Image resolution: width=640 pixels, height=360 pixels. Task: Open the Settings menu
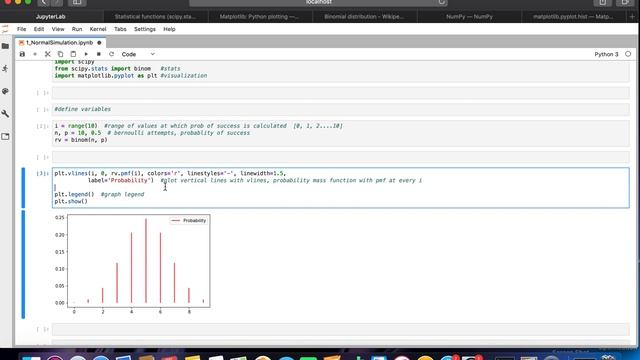click(145, 29)
